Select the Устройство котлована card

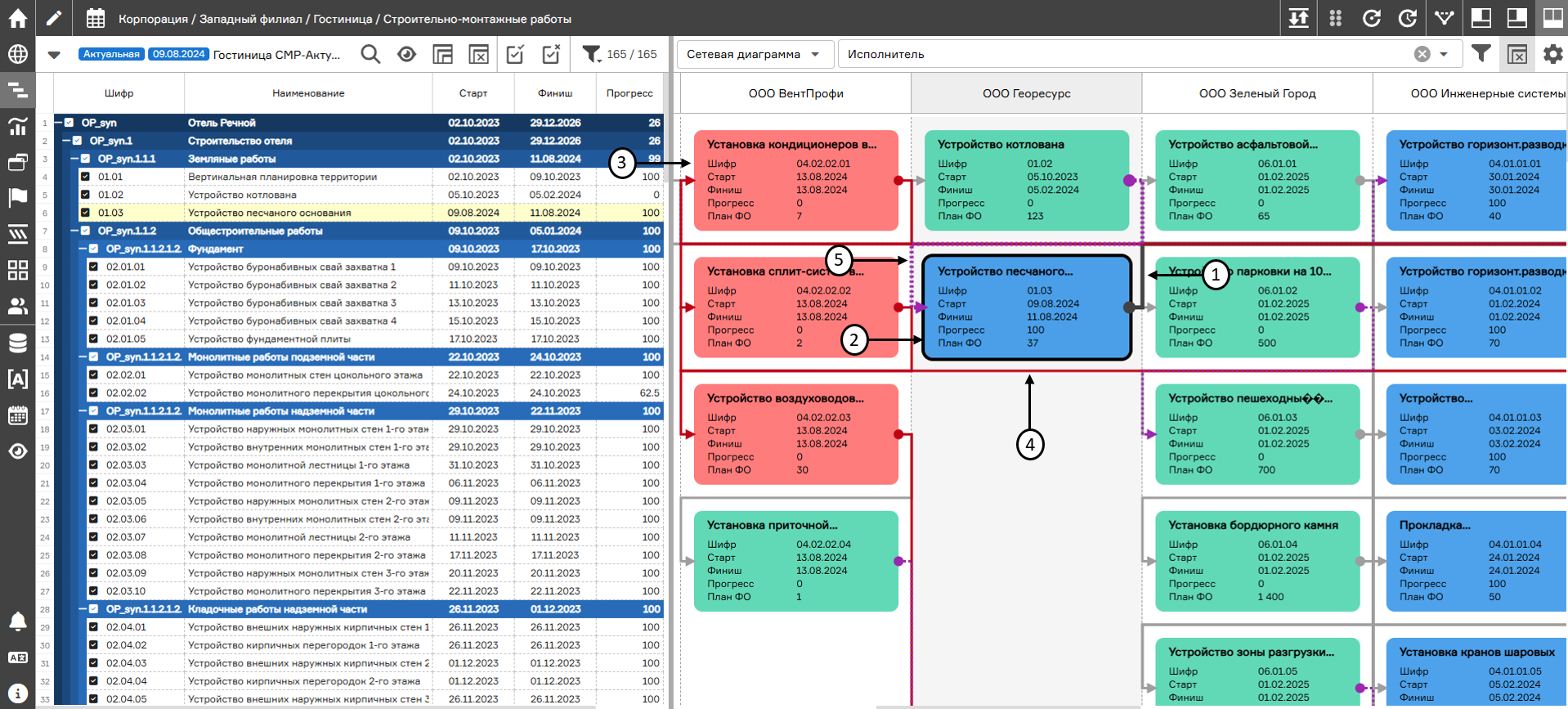click(x=1027, y=180)
